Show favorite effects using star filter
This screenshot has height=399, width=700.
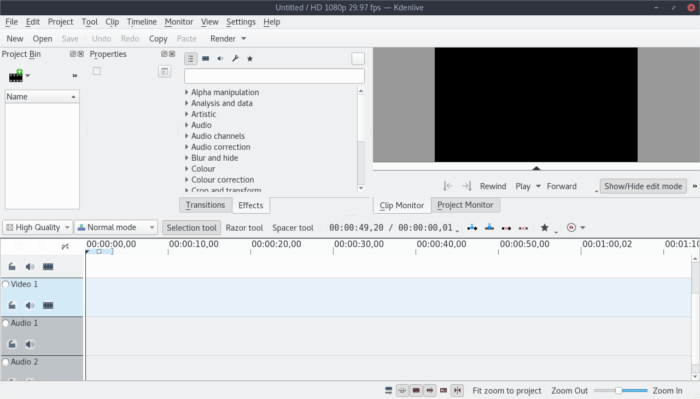pyautogui.click(x=250, y=58)
